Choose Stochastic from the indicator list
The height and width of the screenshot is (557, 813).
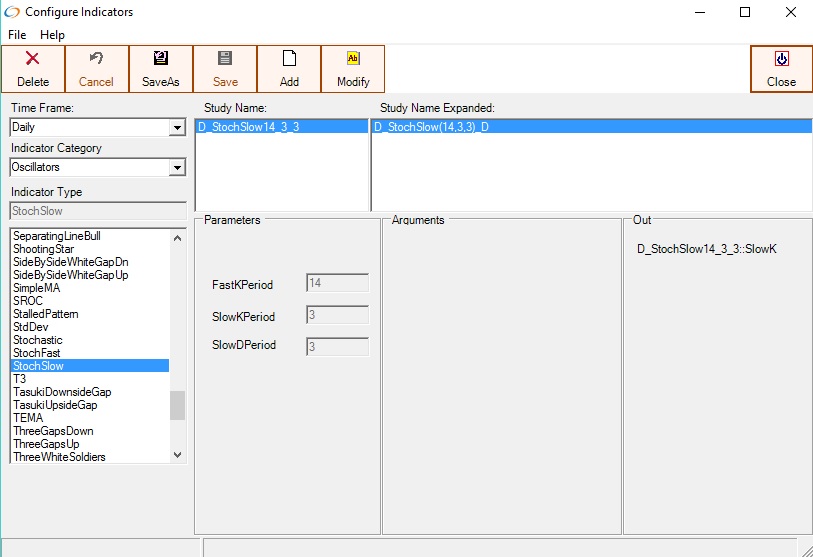pos(38,340)
